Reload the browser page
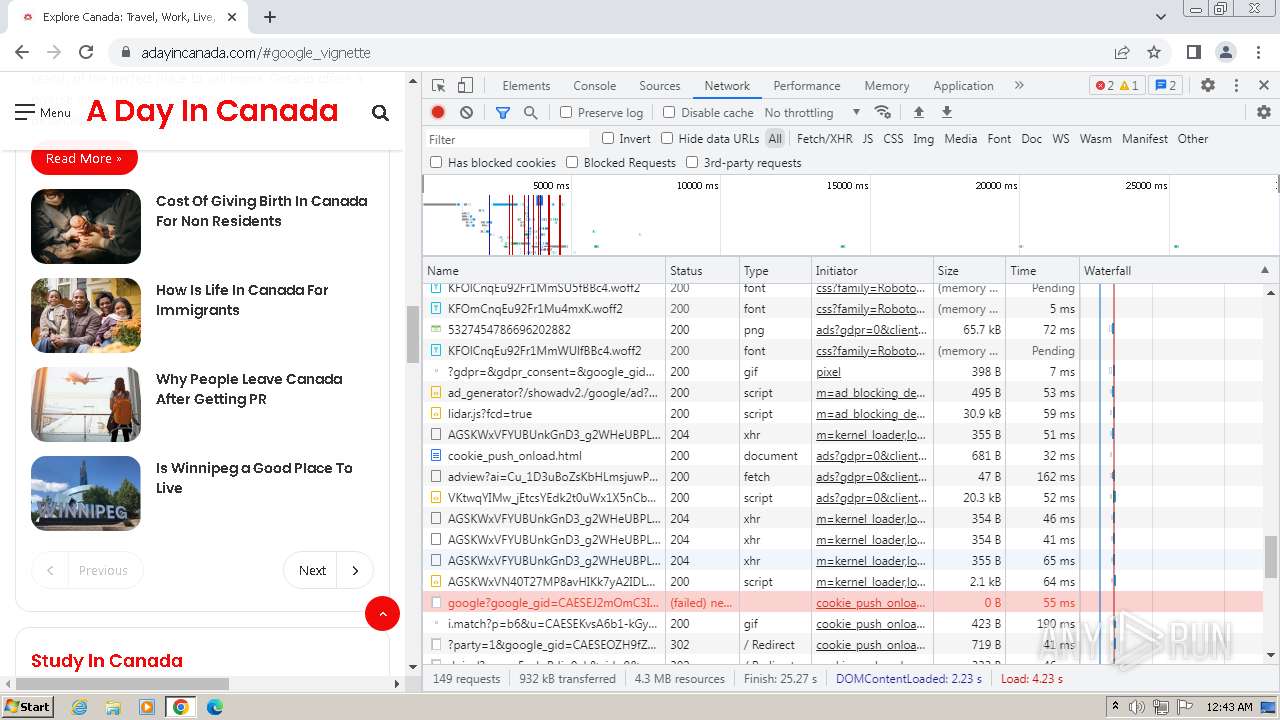 click(86, 52)
